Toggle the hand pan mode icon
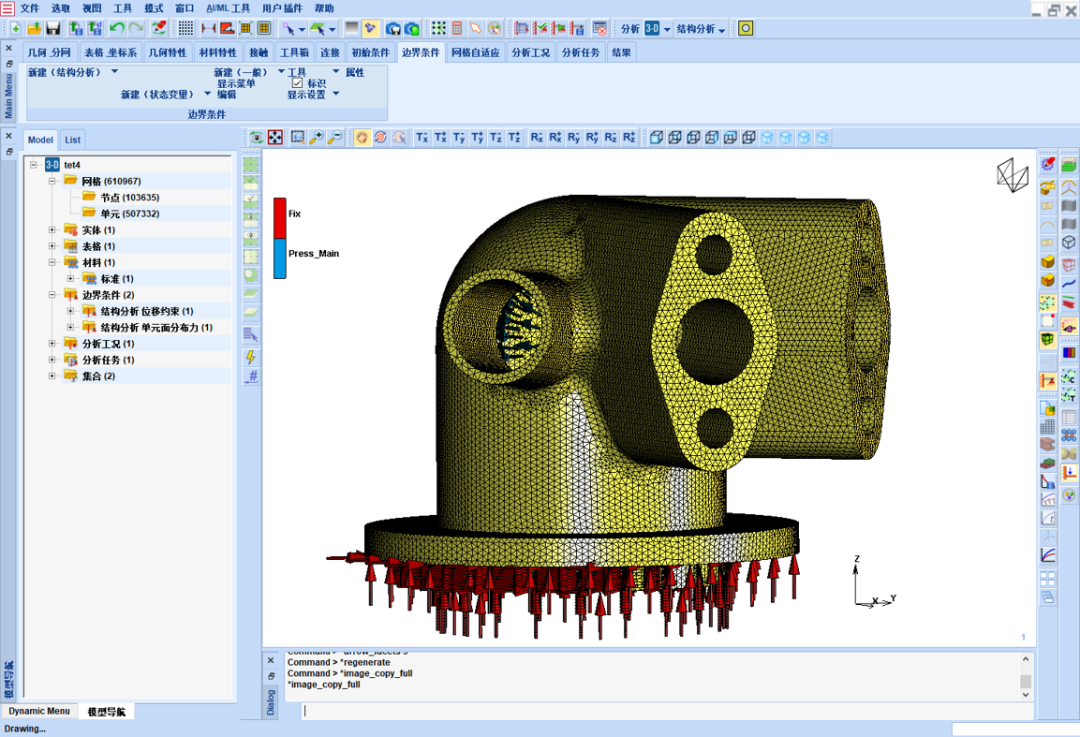Screen dimensions: 1080x737 pyautogui.click(x=362, y=137)
